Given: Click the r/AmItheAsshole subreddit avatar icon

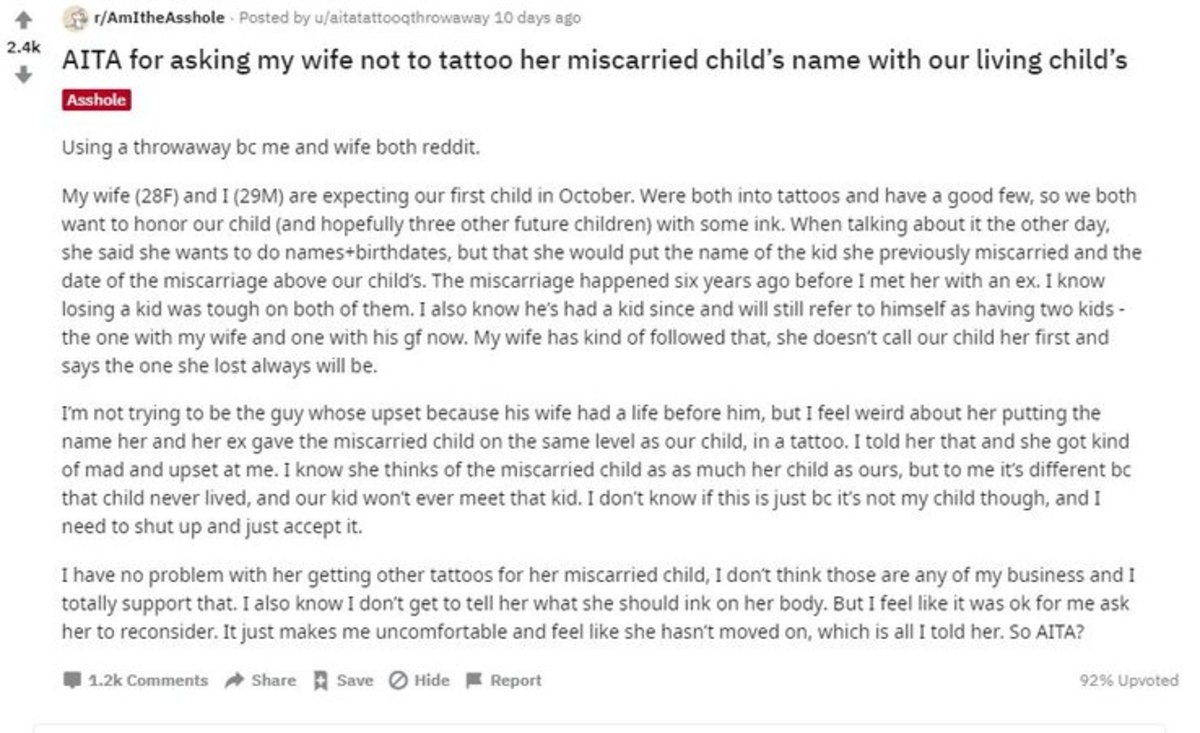Looking at the screenshot, I should pyautogui.click(x=71, y=18).
